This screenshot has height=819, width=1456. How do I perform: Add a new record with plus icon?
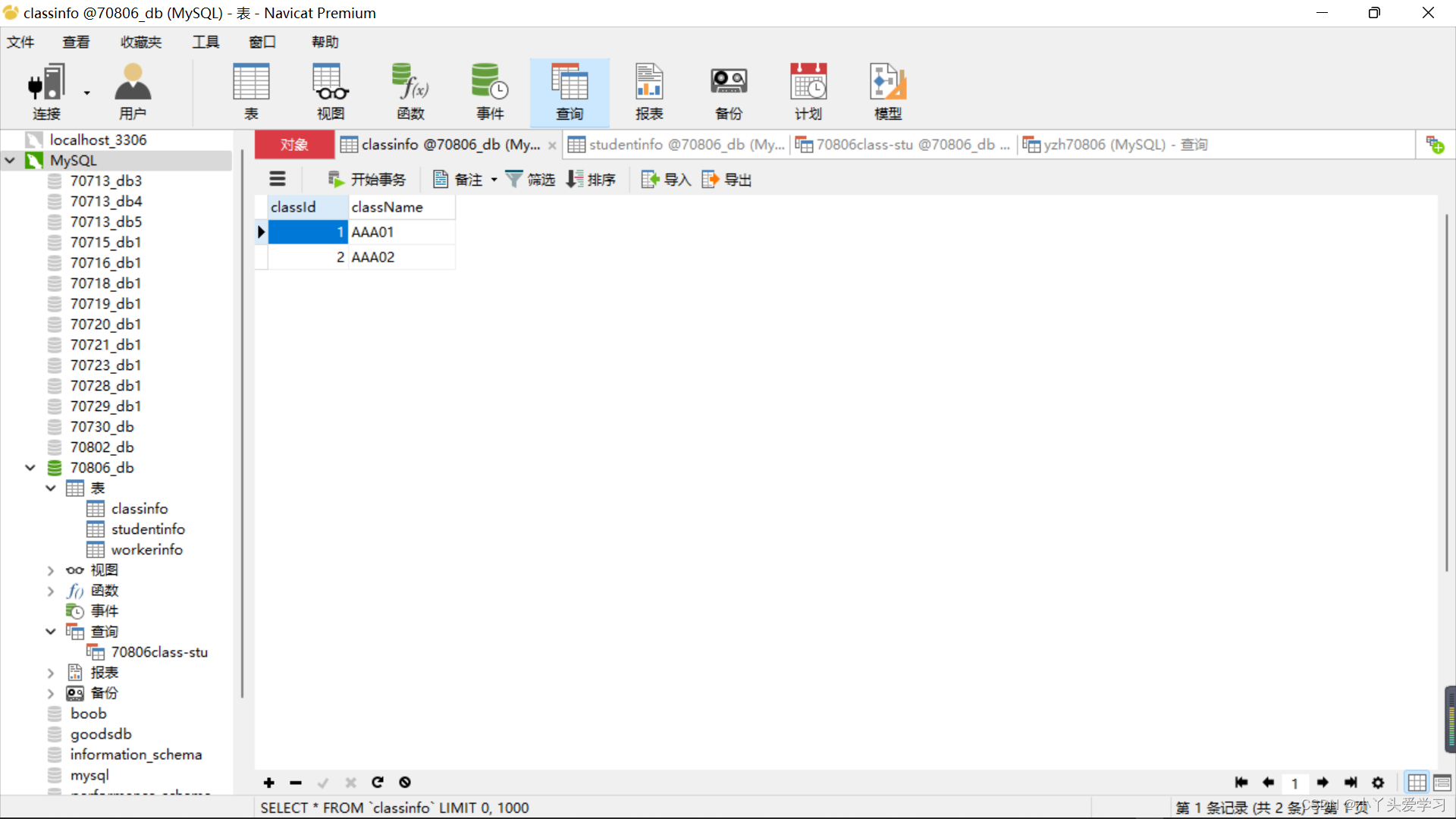[269, 783]
